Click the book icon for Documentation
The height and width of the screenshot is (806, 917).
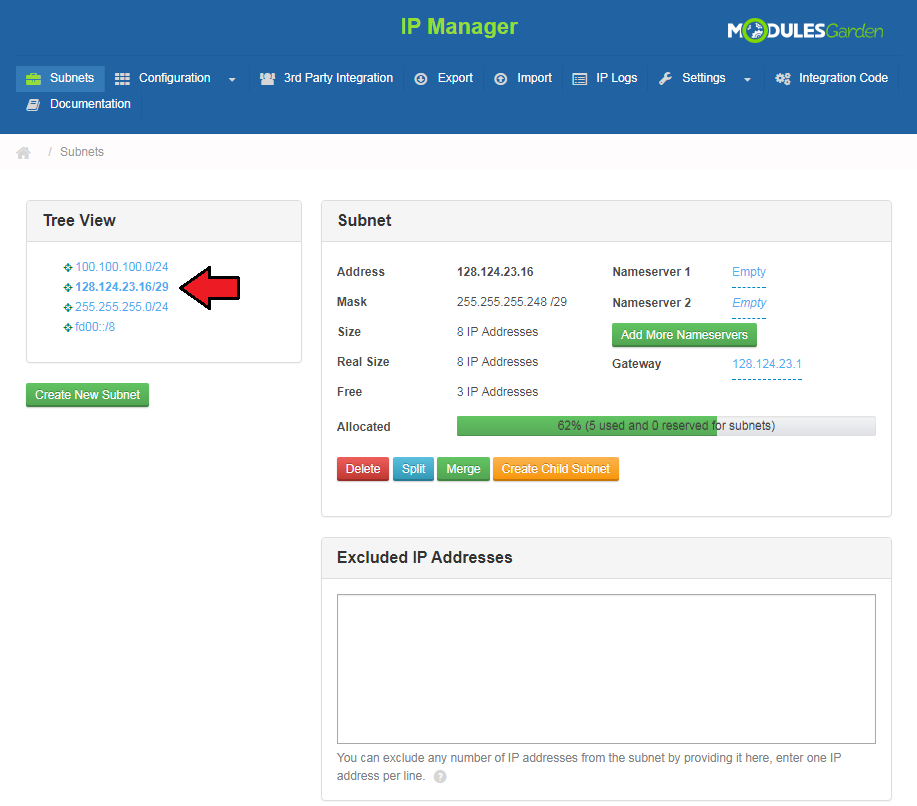point(33,105)
